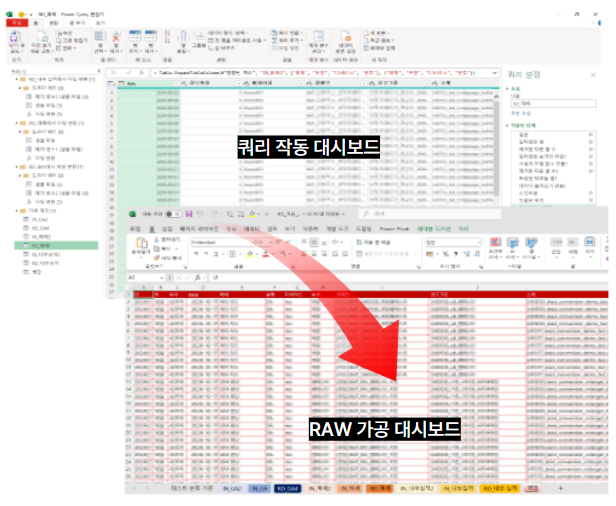Click the Save icon in Excel title bar
The width and height of the screenshot is (616, 506).
(x=189, y=214)
